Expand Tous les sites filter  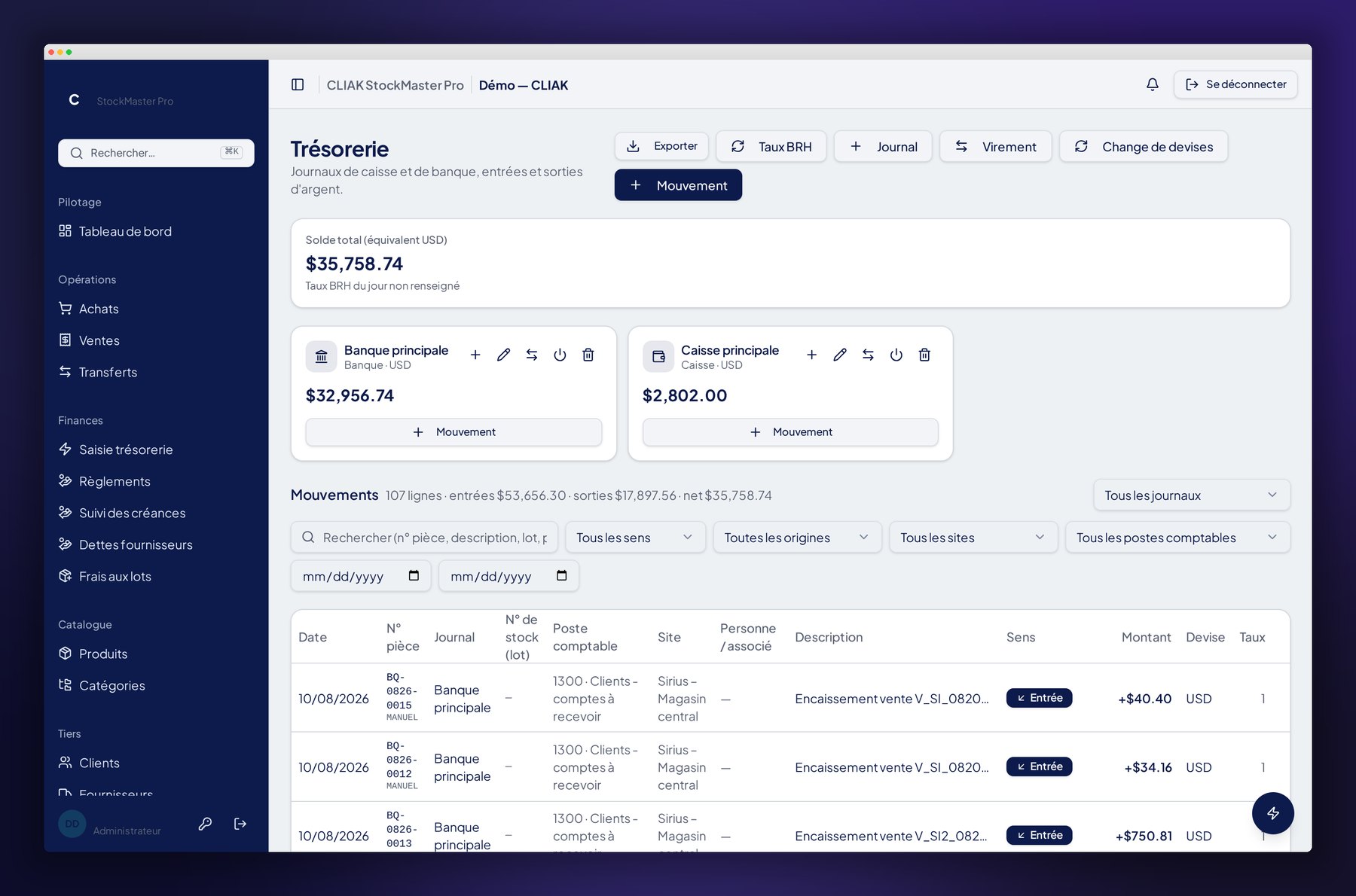tap(973, 538)
